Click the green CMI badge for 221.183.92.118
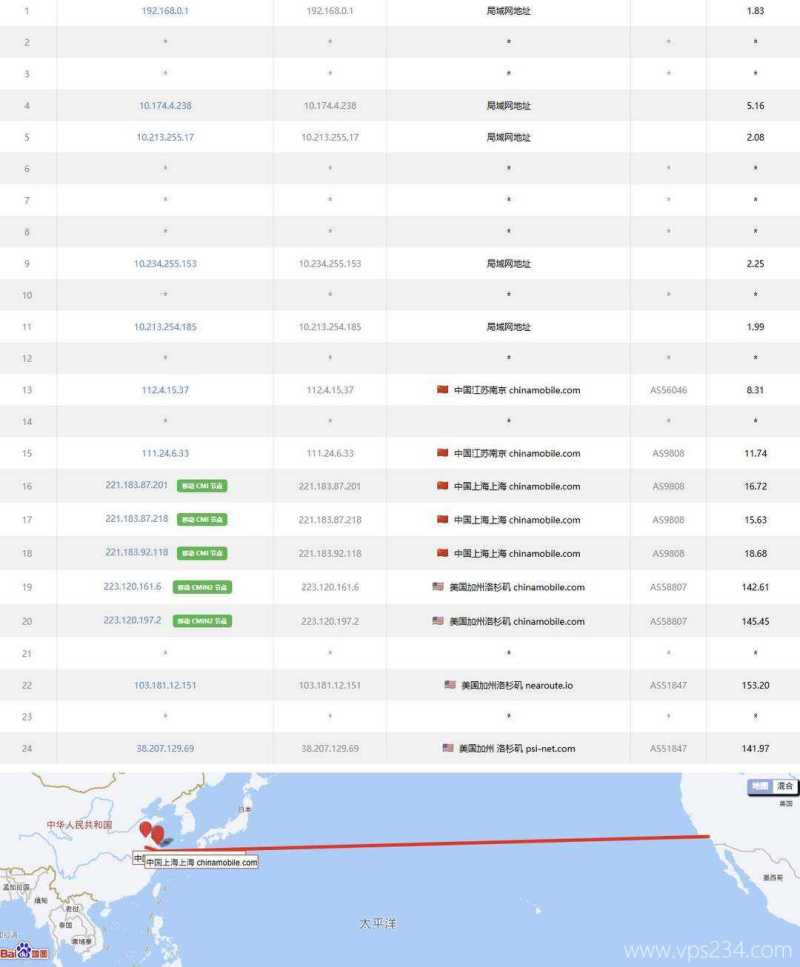This screenshot has width=800, height=967. [x=202, y=553]
